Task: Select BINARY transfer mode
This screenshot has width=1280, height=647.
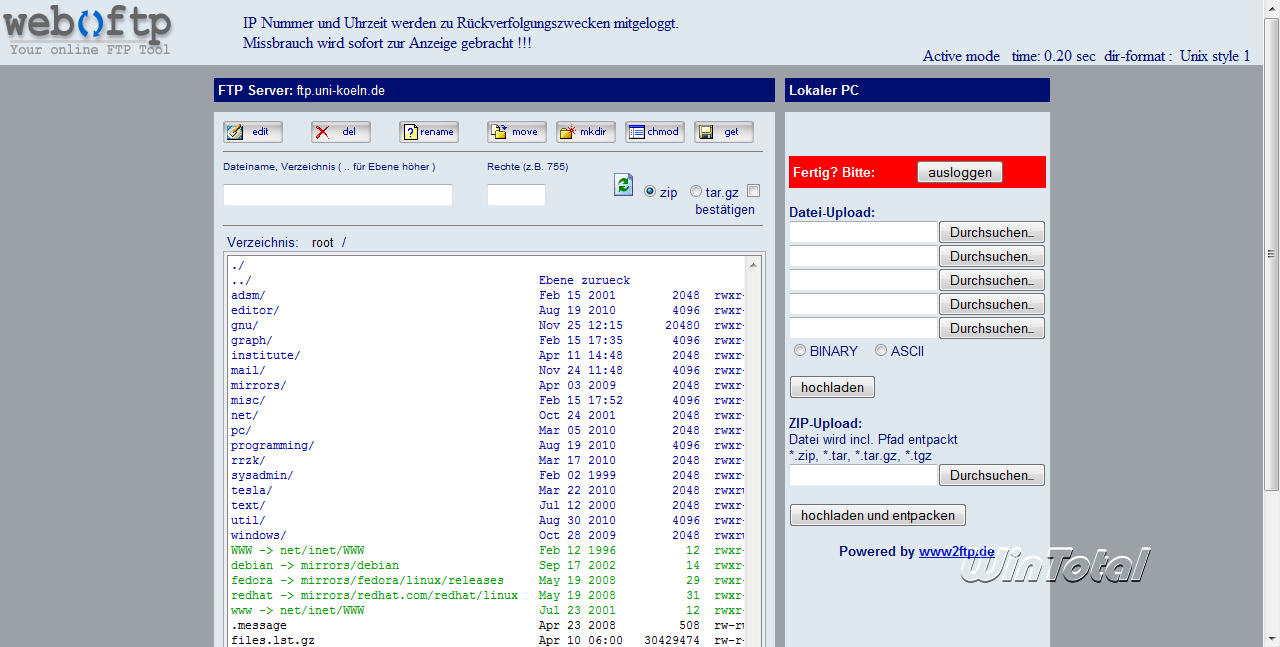Action: tap(800, 351)
